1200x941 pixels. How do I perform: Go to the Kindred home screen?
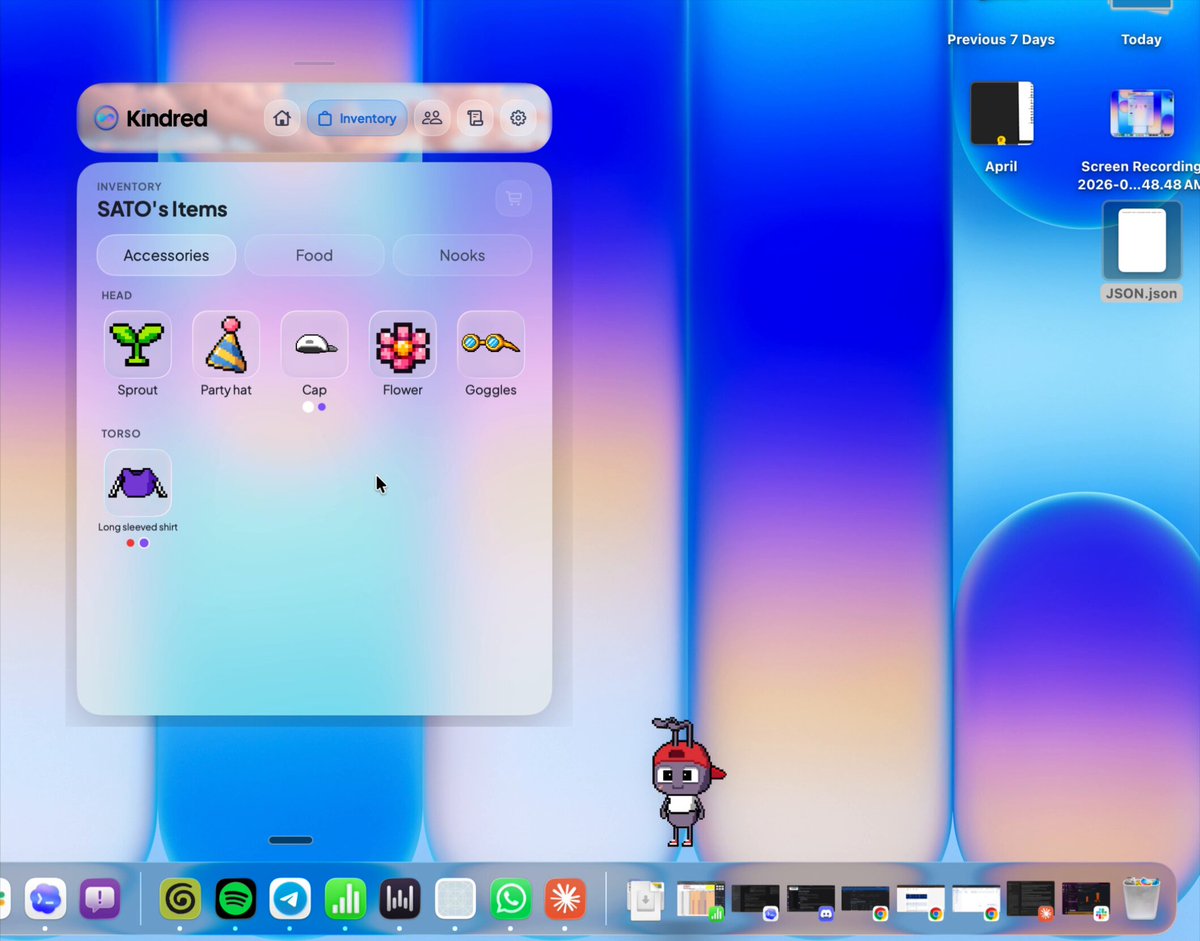pos(282,118)
